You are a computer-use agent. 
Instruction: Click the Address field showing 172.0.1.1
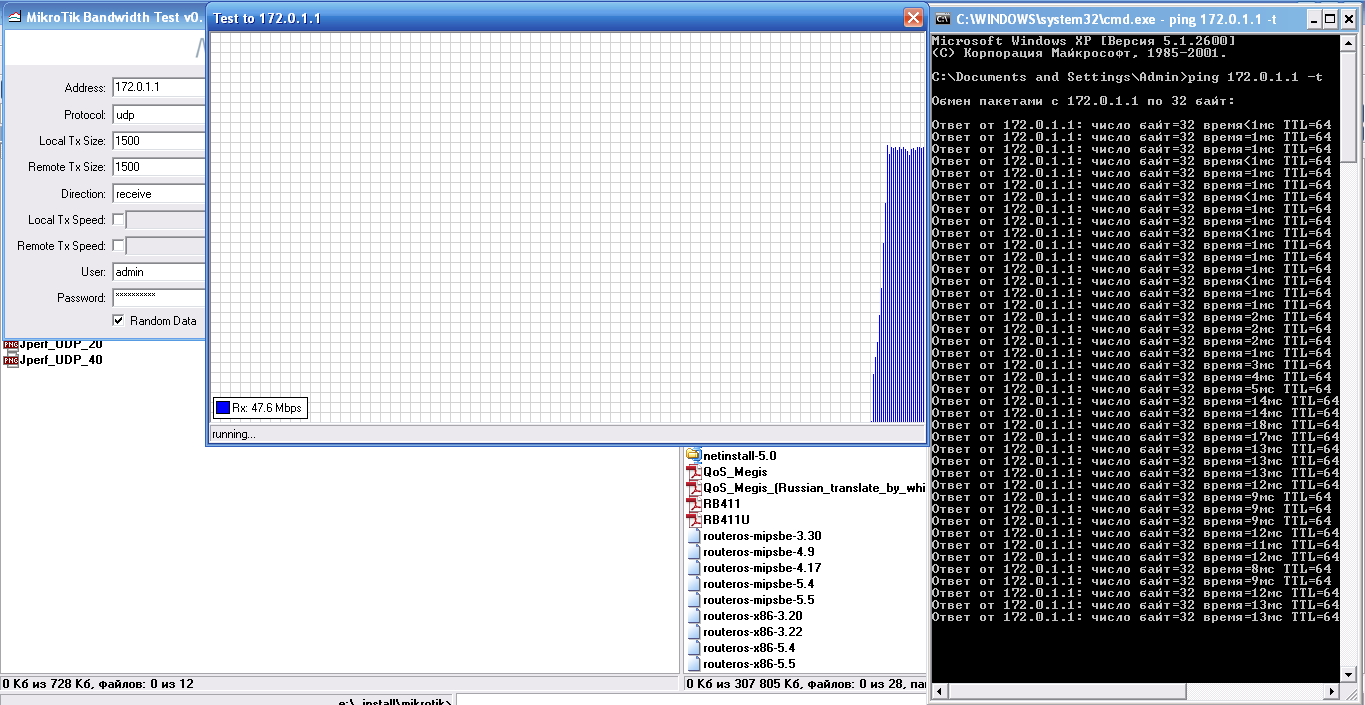(x=158, y=88)
